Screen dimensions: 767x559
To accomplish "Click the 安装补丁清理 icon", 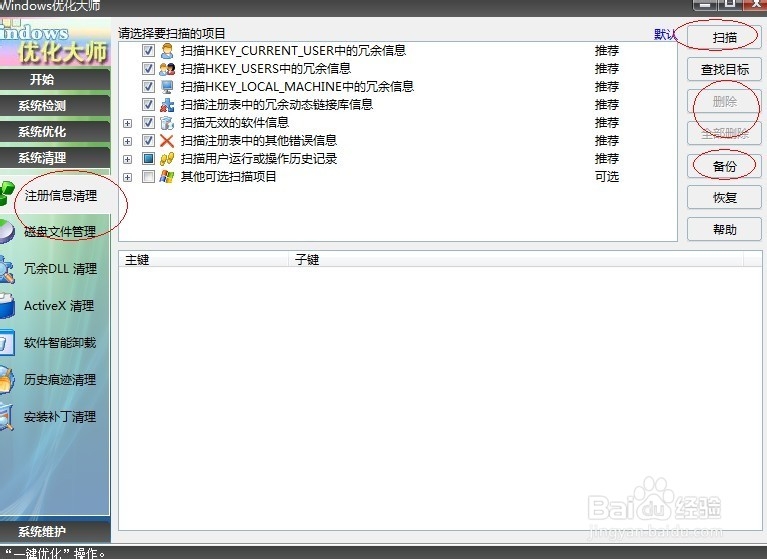I will click(7, 417).
